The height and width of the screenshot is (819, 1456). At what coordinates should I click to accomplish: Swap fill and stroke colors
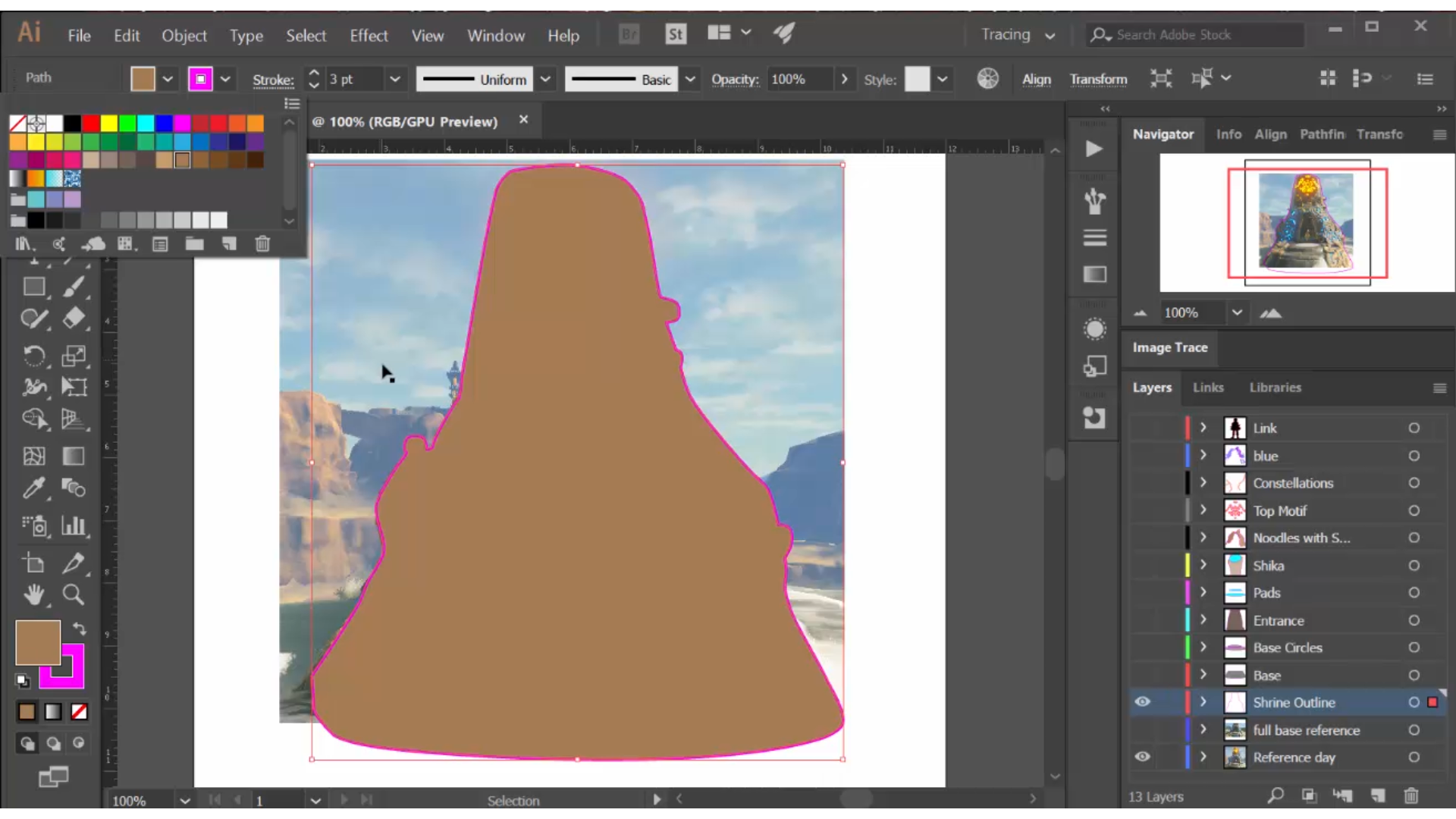click(79, 629)
